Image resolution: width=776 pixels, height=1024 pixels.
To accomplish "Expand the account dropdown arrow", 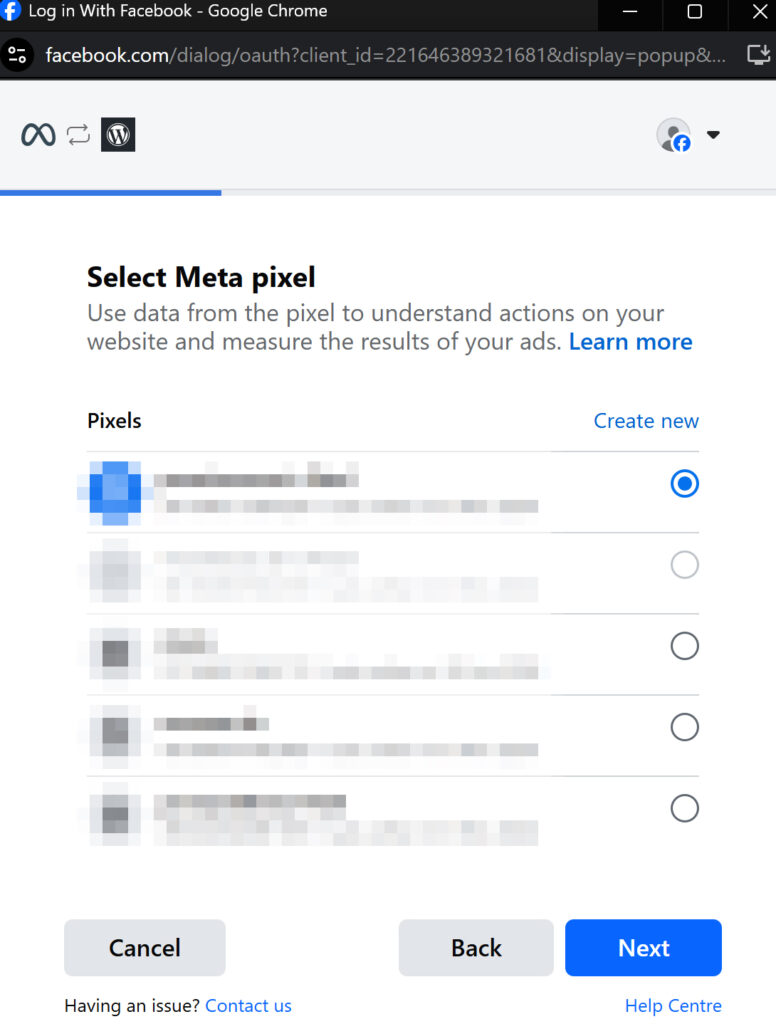I will click(713, 134).
